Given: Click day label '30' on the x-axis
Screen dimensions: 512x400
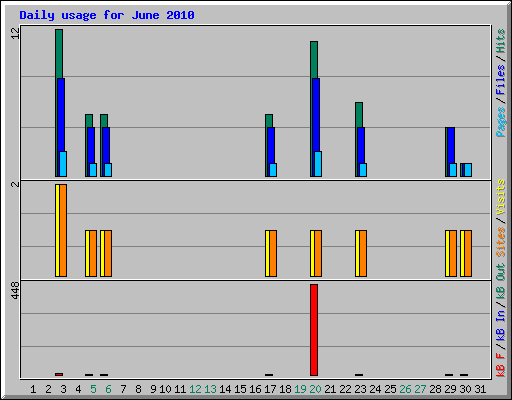Looking at the screenshot, I should (x=465, y=389).
